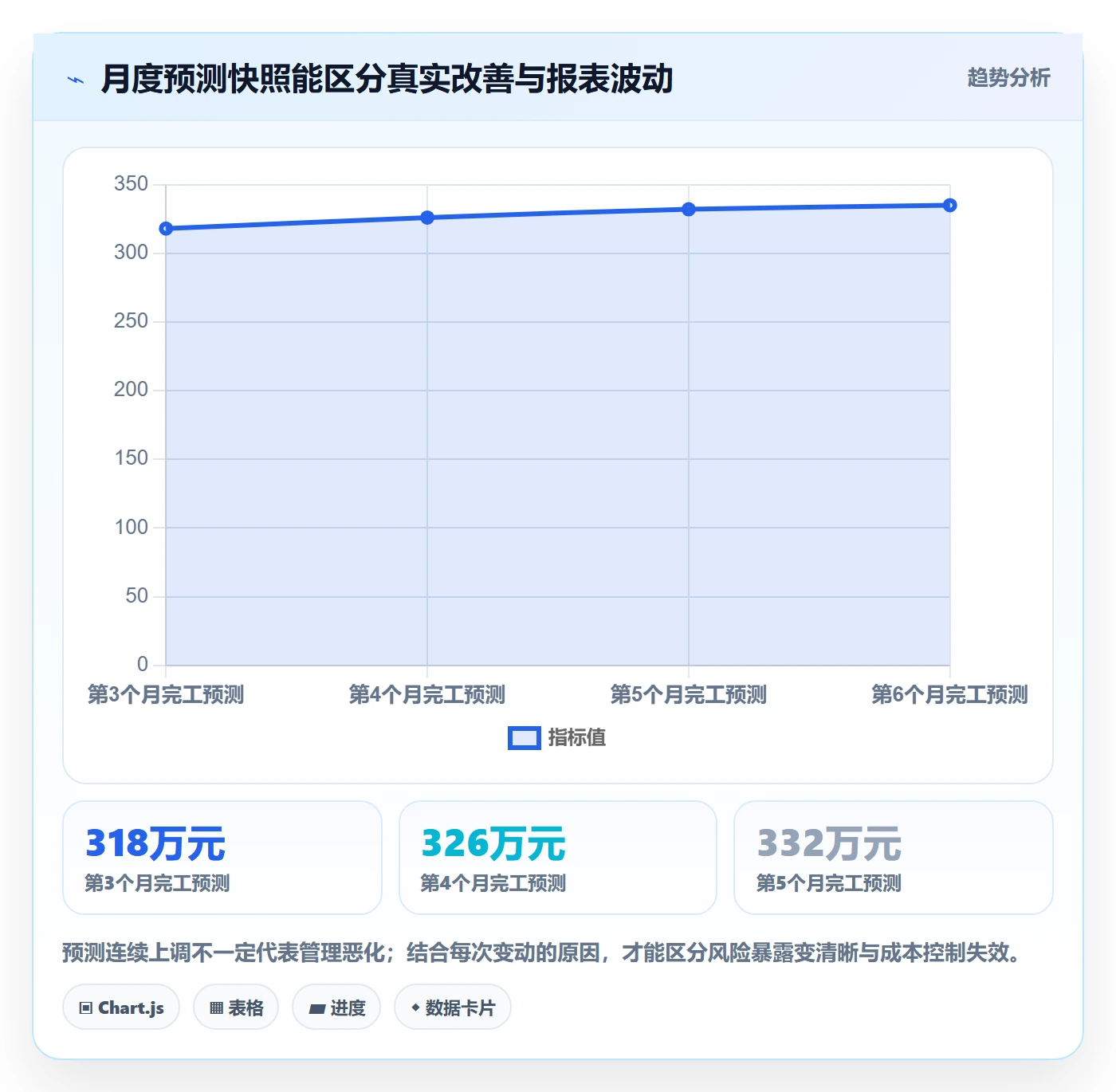
Task: Open the 326万元 data card
Action: click(x=558, y=858)
